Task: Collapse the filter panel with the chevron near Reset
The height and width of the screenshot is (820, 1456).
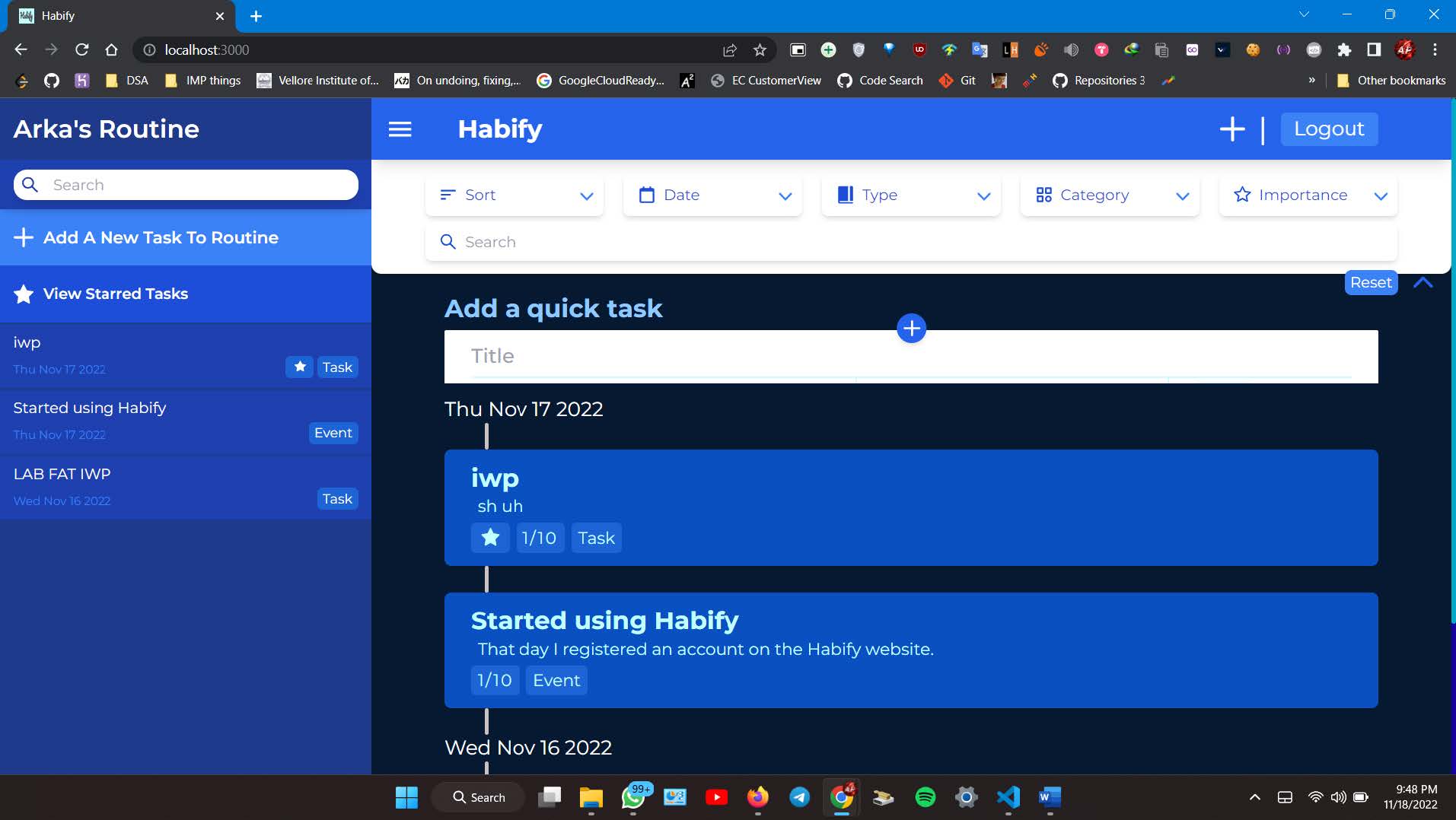Action: [x=1424, y=282]
